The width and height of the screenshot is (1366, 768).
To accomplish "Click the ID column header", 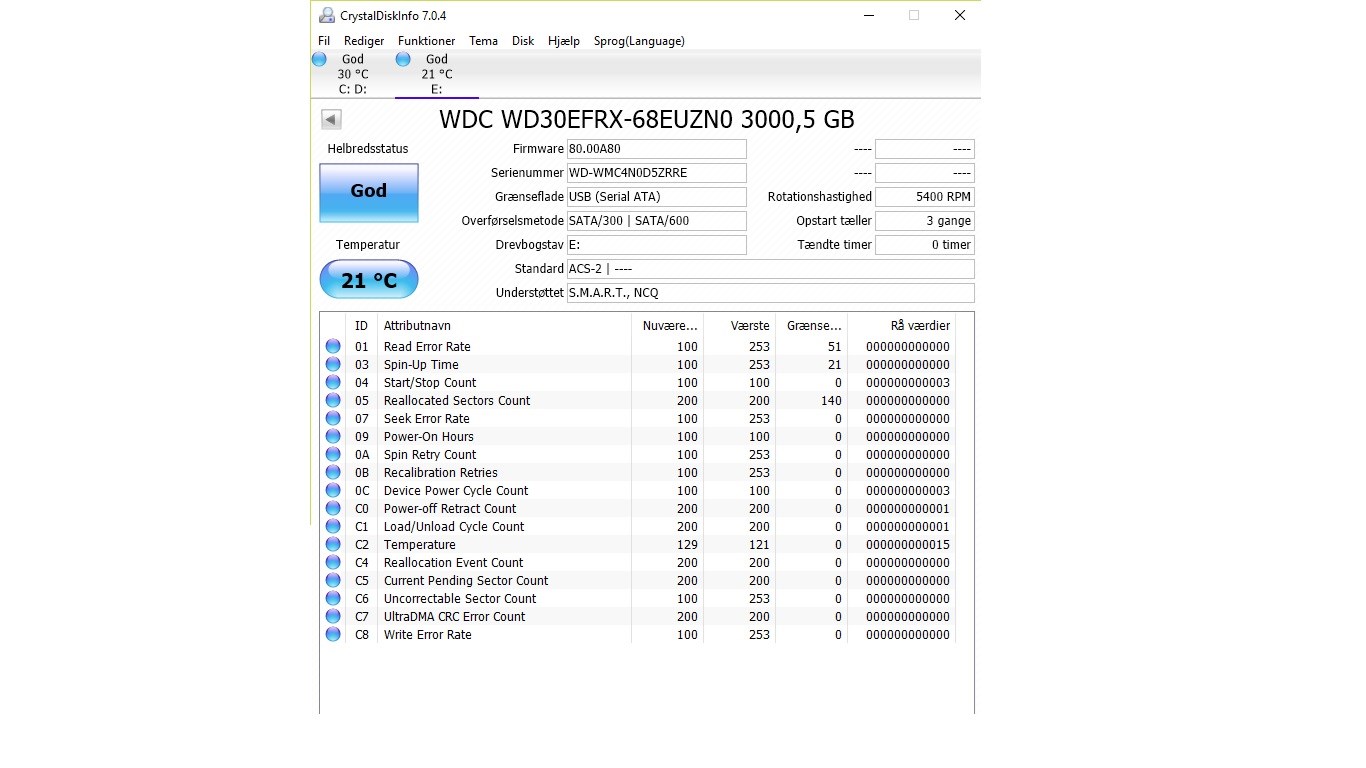I will tap(361, 326).
